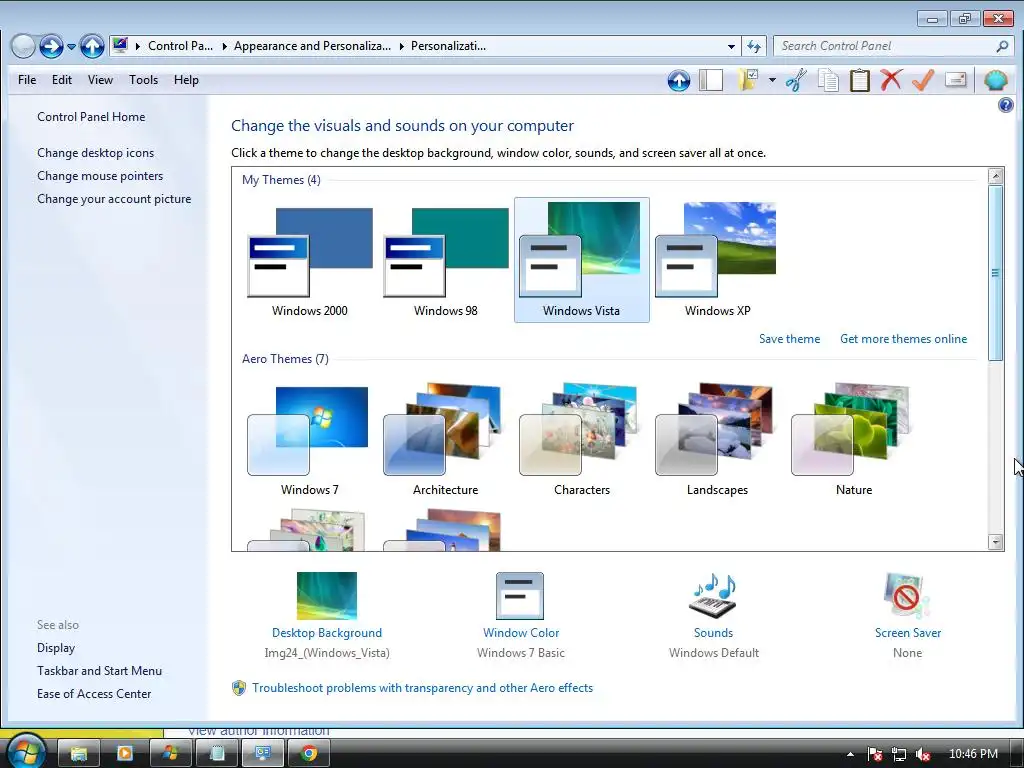This screenshot has height=768, width=1024.
Task: Click the theme list scroll up arrow
Action: [996, 175]
